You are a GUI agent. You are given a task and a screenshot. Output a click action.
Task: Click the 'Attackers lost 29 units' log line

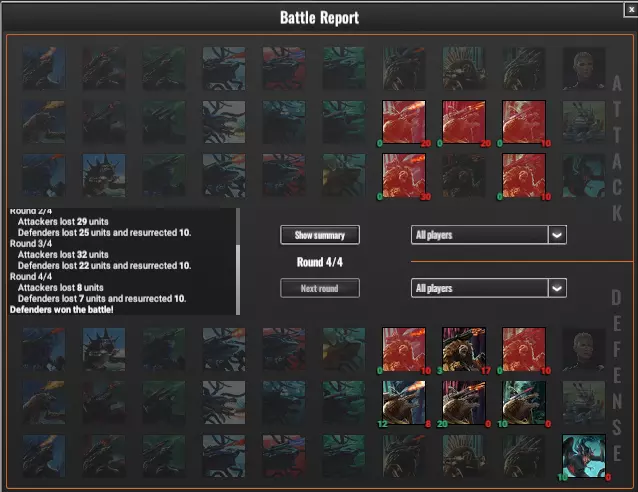click(x=63, y=222)
